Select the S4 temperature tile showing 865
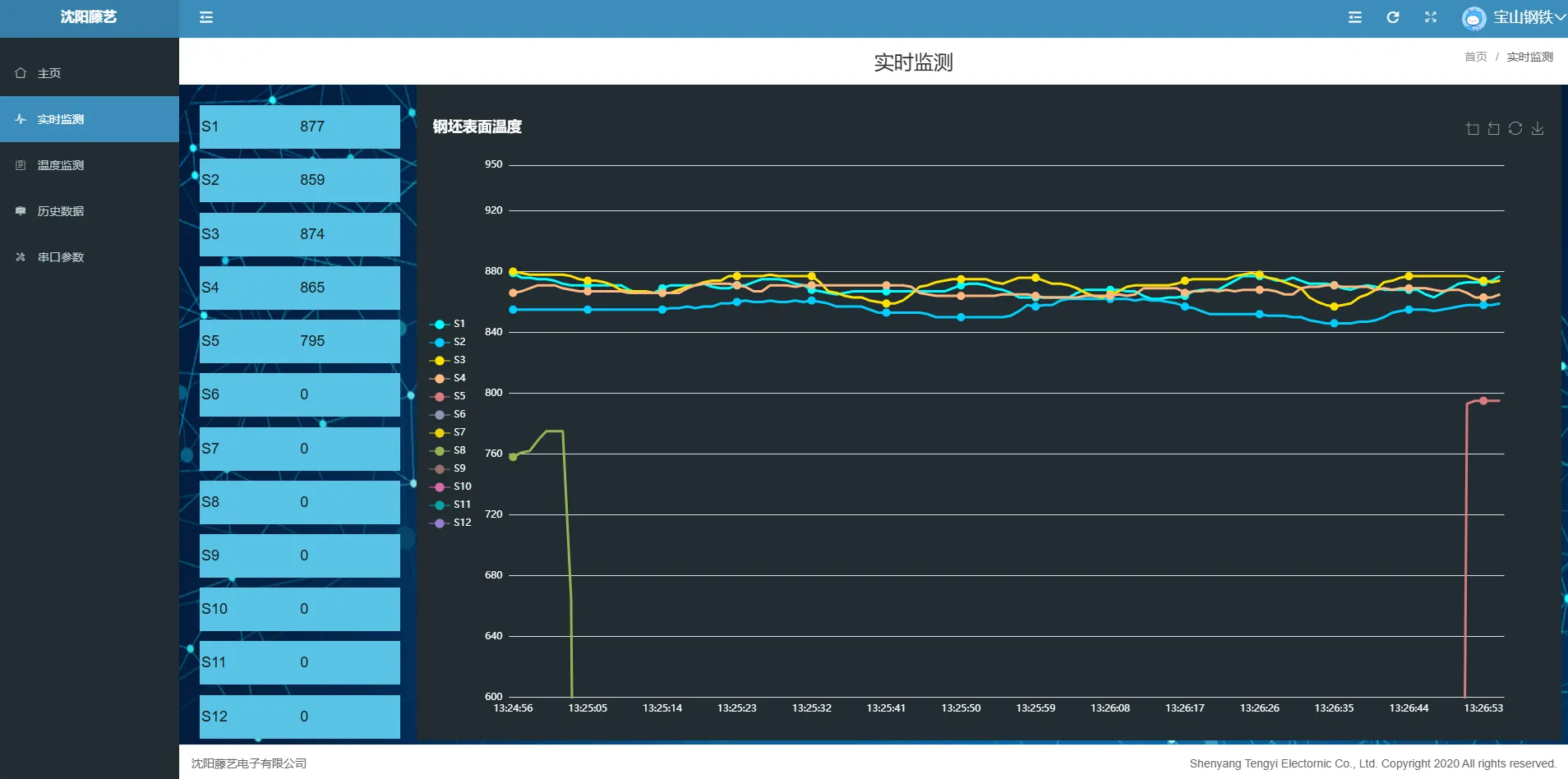Screen dimensions: 1568x779 click(299, 288)
